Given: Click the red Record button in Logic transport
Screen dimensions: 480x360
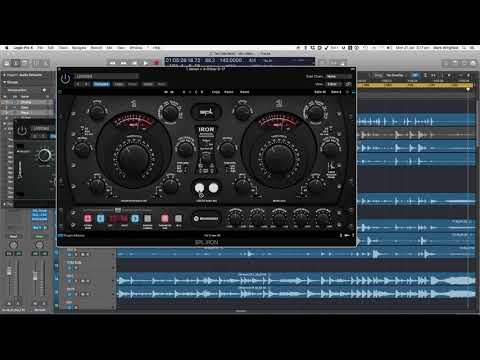Looking at the screenshot, I should [x=156, y=63].
